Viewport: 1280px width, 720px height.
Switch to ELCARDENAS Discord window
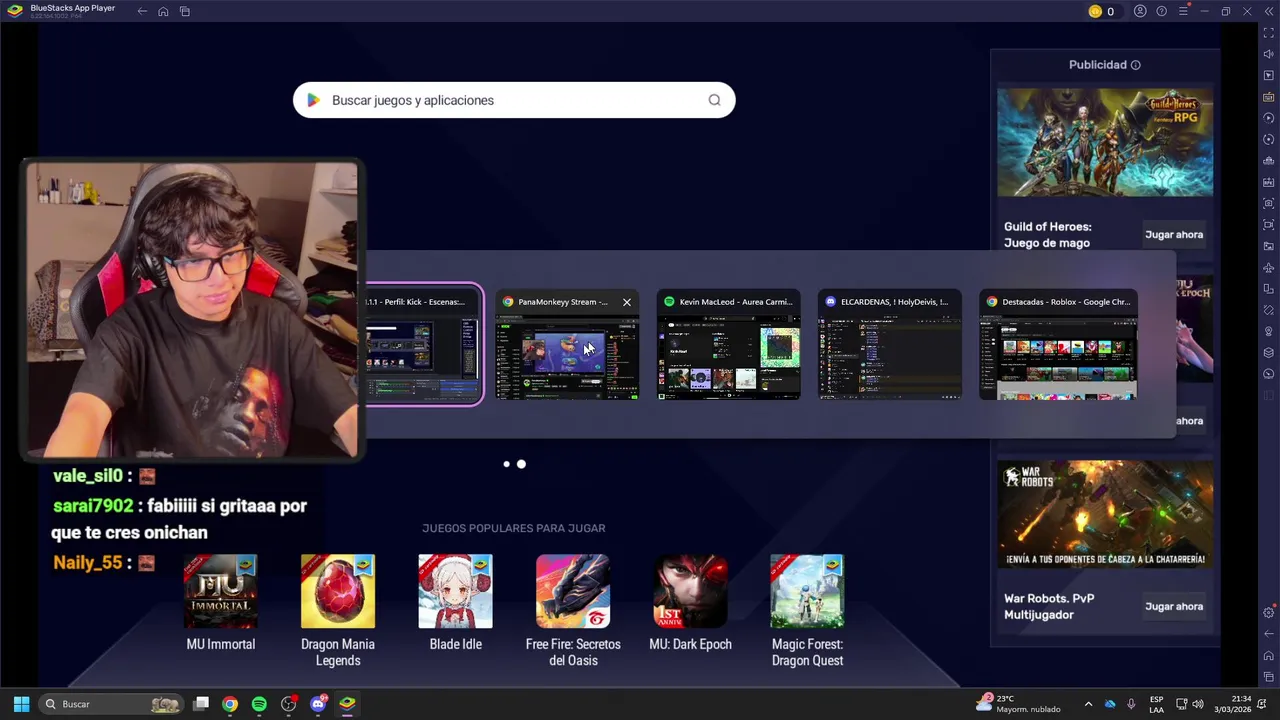(x=890, y=345)
